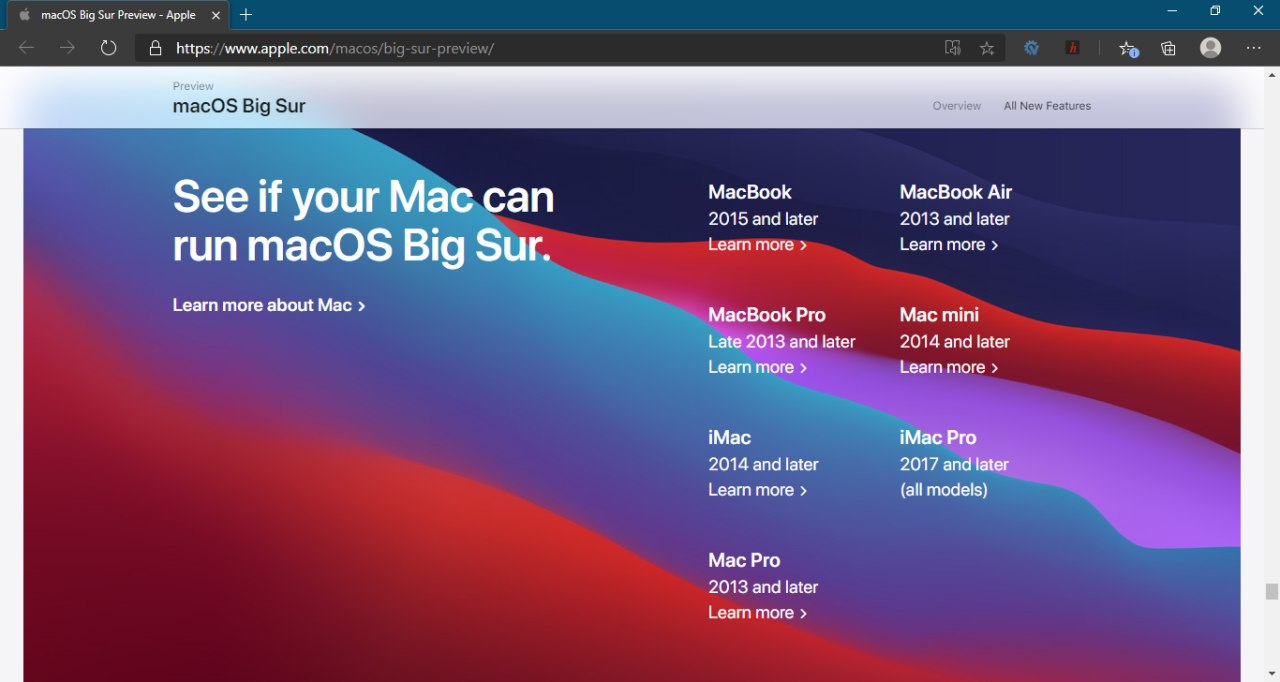Open the user profile avatar
The width and height of the screenshot is (1280, 682).
[x=1211, y=48]
